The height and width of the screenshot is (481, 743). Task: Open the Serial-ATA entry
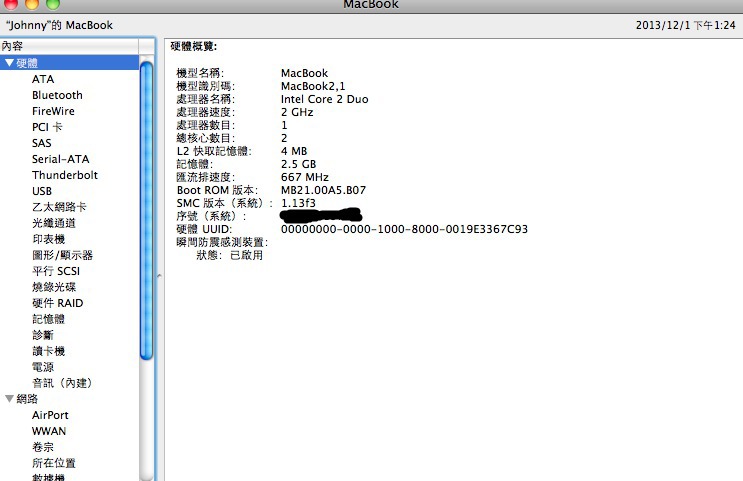61,159
